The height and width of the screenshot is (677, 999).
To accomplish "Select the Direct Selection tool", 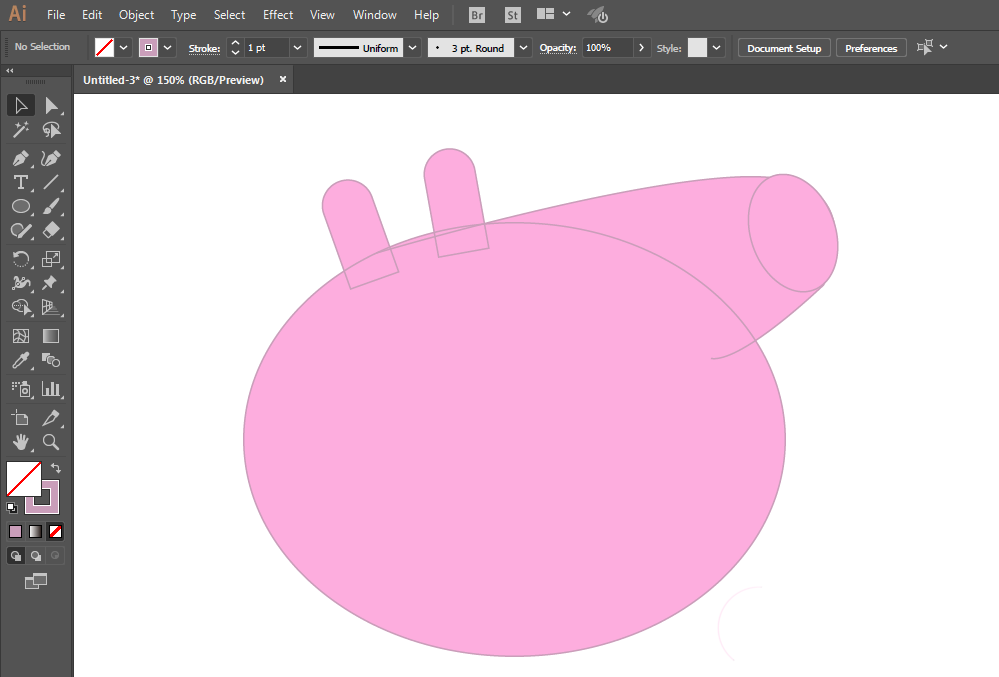I will tap(51, 106).
